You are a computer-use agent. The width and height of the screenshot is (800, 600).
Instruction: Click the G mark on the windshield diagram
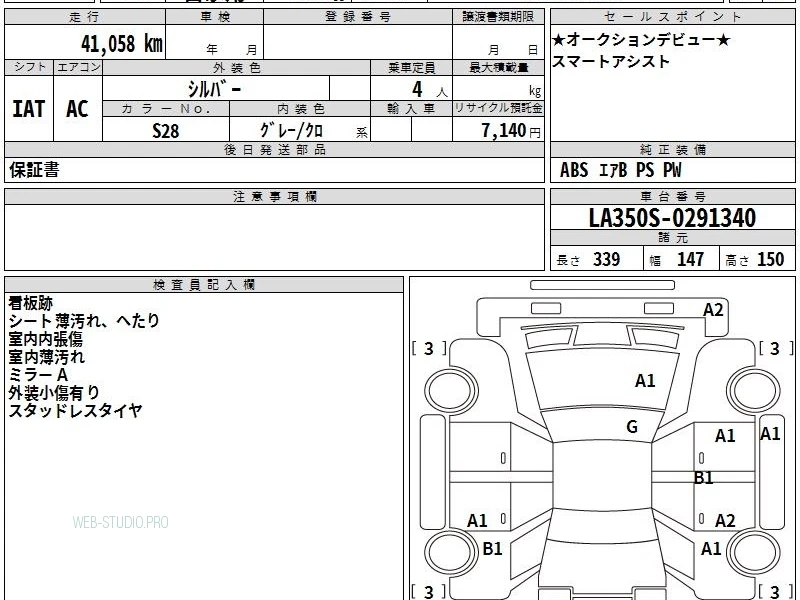tap(632, 427)
